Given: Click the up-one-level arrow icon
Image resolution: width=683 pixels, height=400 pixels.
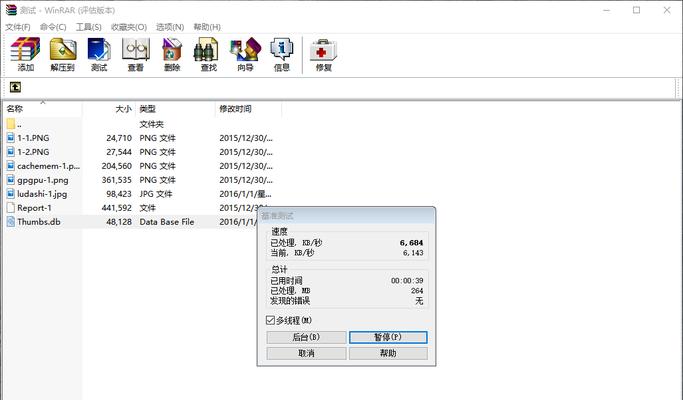Looking at the screenshot, I should click(15, 87).
